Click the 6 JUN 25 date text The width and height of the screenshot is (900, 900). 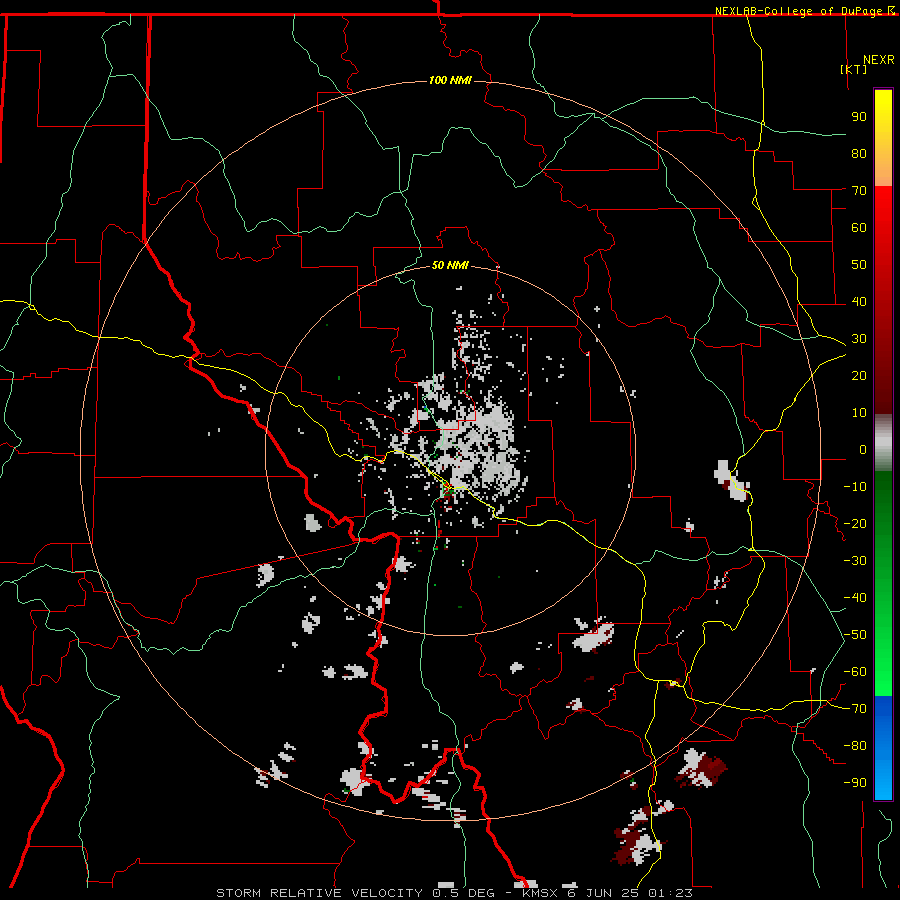click(604, 893)
